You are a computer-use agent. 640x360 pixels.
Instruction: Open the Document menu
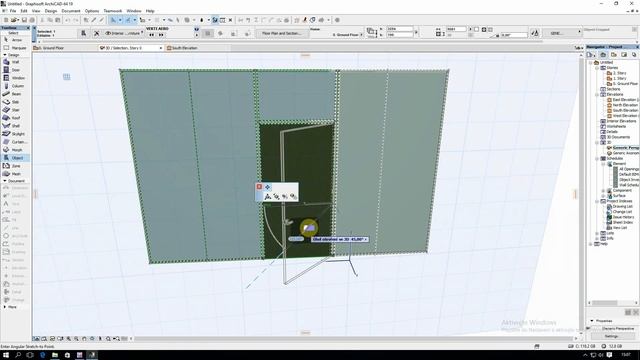pyautogui.click(x=71, y=11)
